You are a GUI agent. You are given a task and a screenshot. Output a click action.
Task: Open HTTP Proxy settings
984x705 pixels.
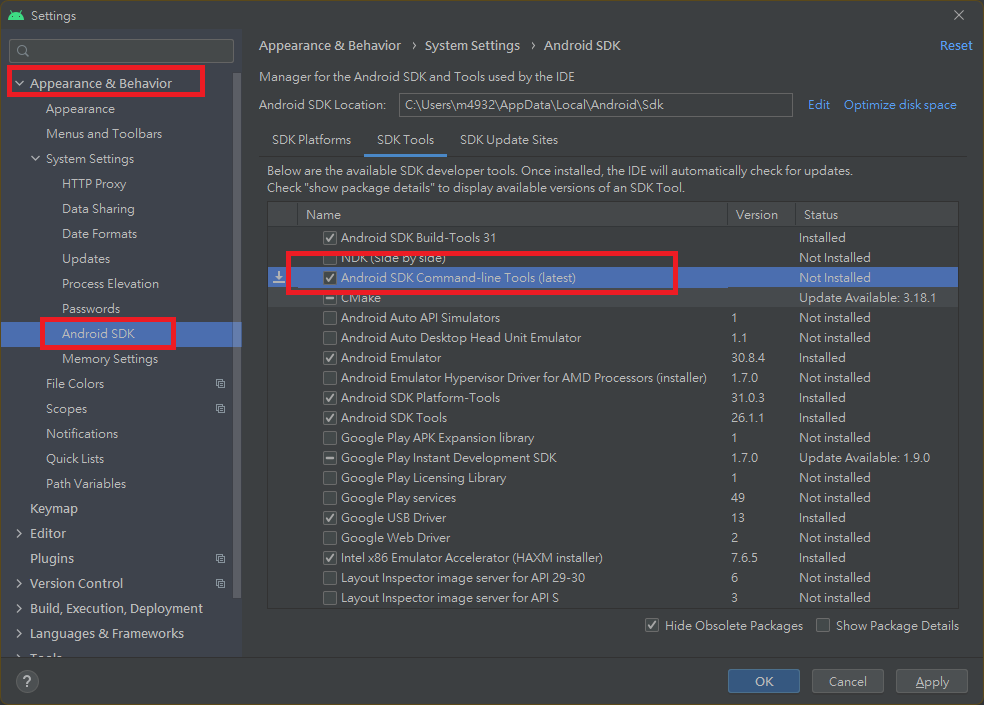(x=94, y=184)
